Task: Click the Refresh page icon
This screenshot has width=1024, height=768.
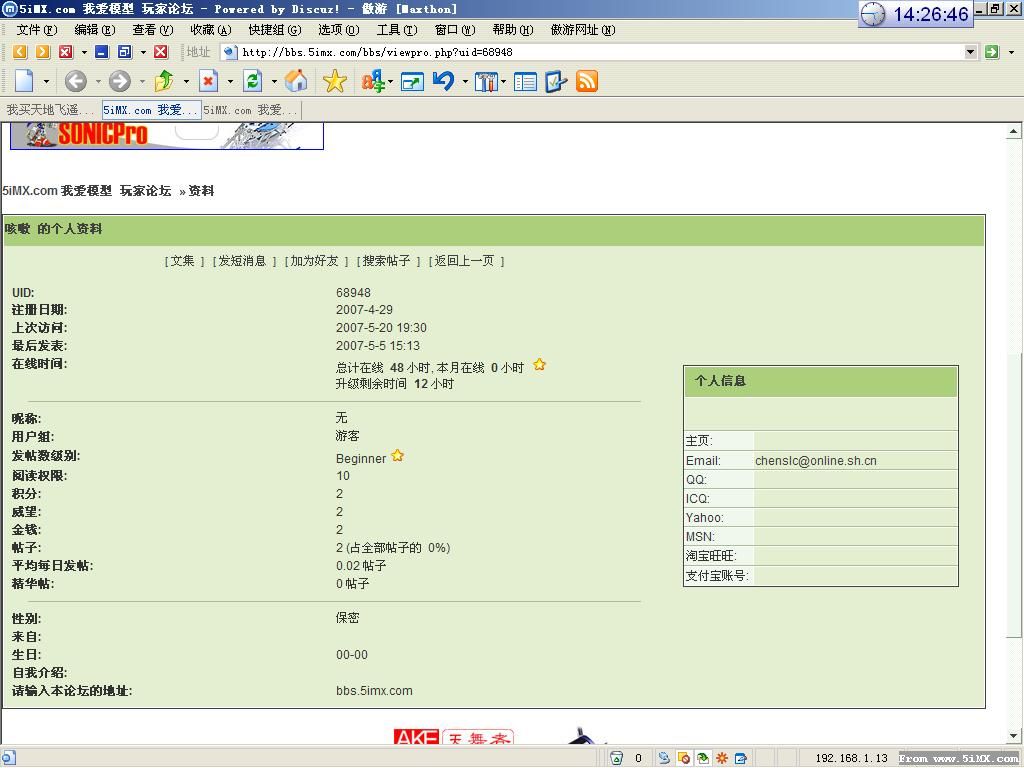Action: coord(253,81)
